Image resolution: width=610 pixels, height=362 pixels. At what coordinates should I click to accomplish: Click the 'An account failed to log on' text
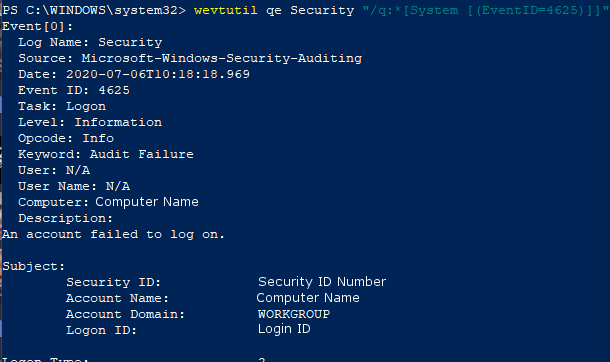coord(113,234)
